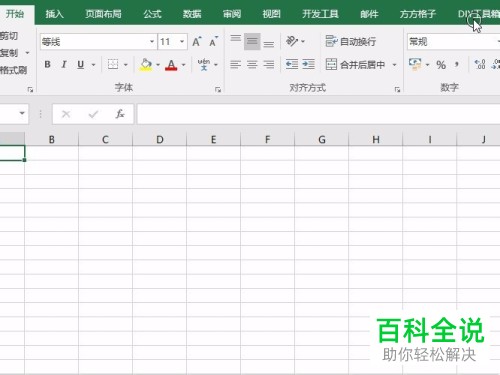Increase decimal places
Screen dimensions: 500x375
[x=480, y=64]
